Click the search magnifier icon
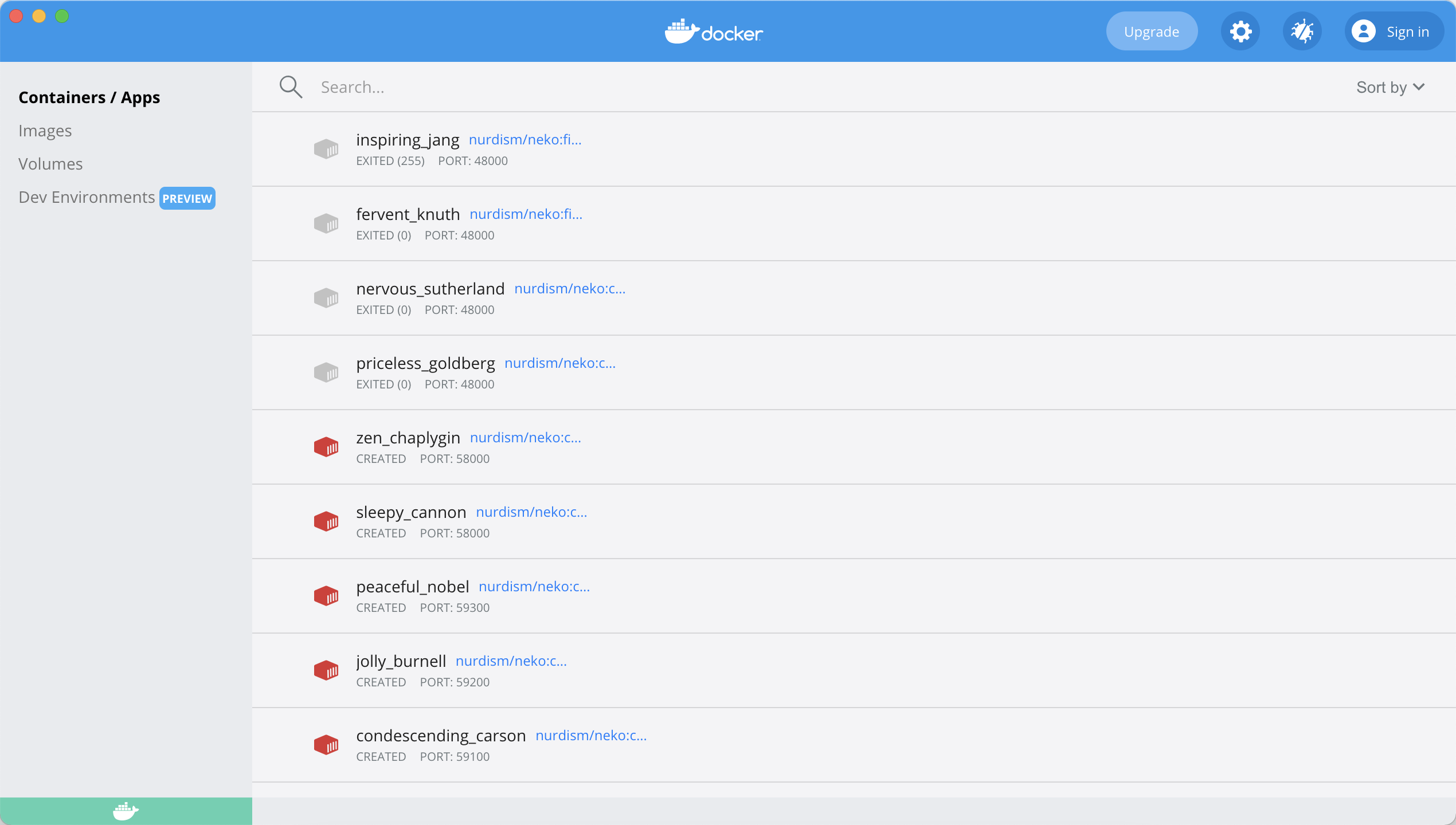1456x825 pixels. tap(291, 87)
